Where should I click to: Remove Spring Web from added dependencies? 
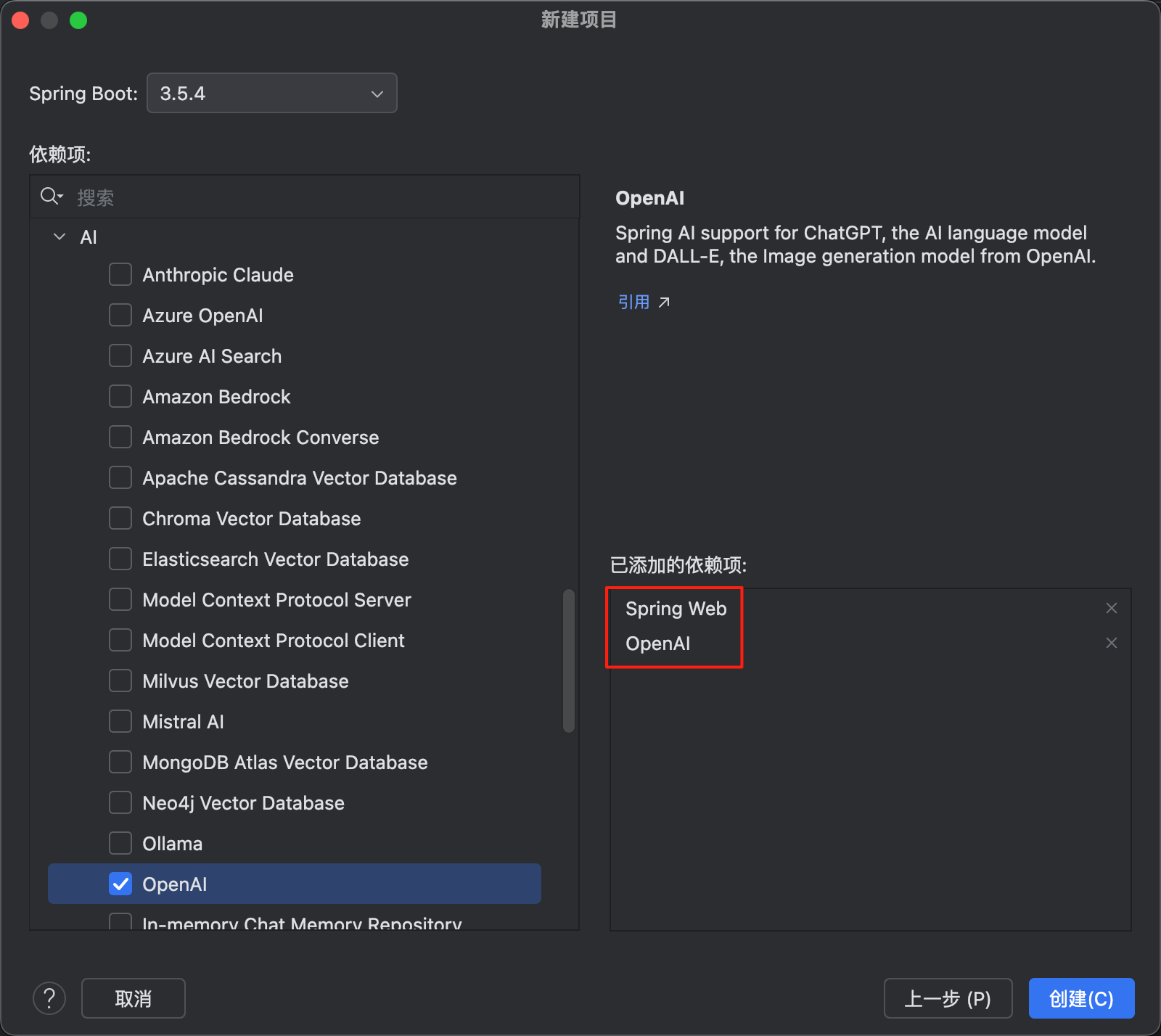[1111, 608]
